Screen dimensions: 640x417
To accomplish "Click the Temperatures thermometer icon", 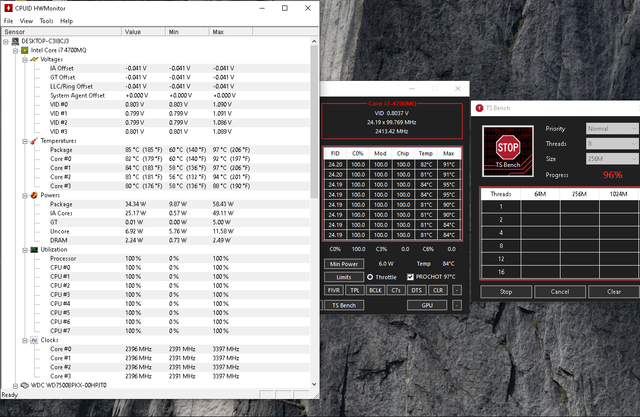I will click(x=34, y=141).
